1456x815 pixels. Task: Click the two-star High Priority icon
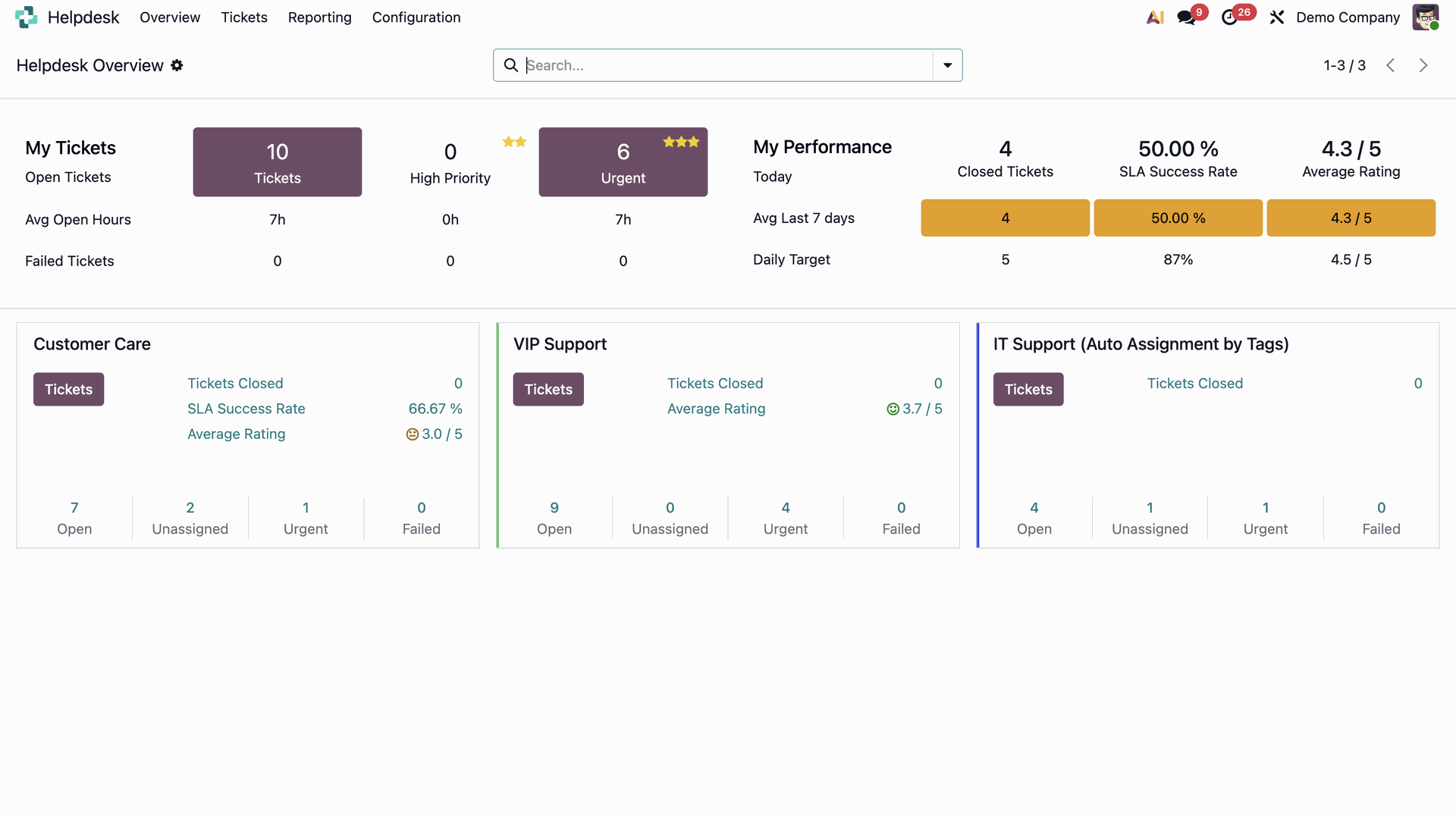(514, 142)
